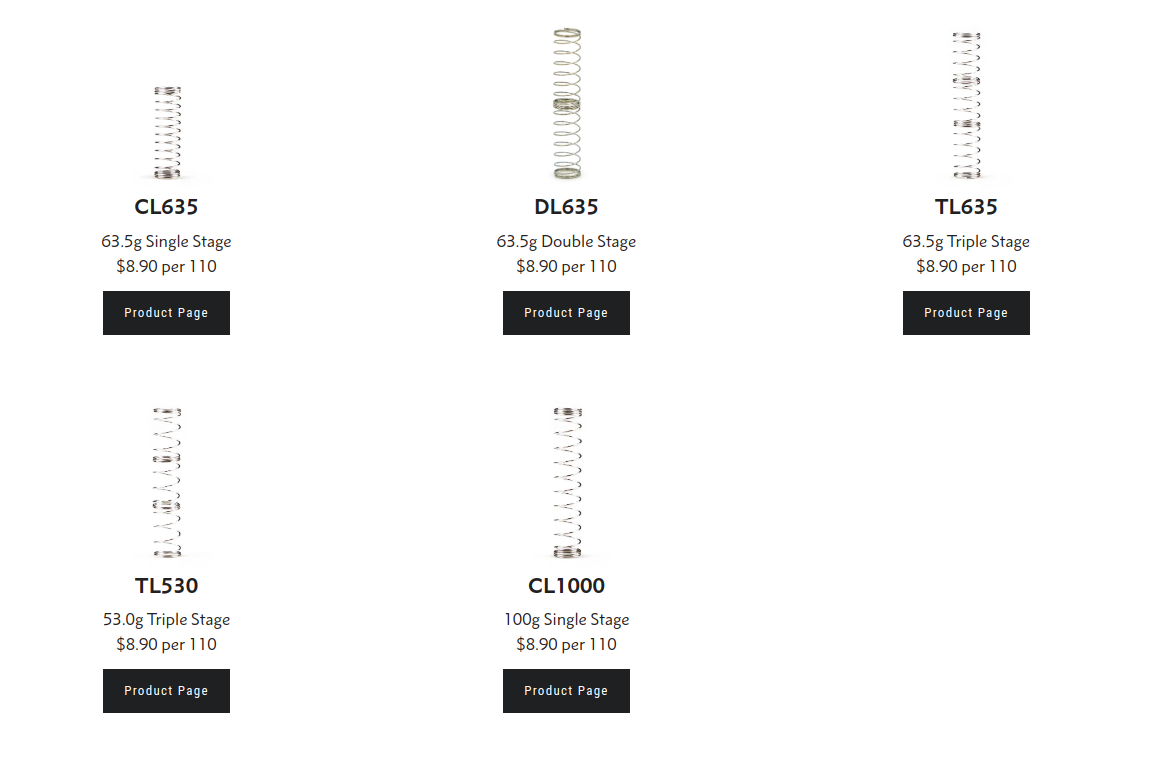Open the TL530 Product Page button
The image size is (1159, 766).
coord(166,691)
